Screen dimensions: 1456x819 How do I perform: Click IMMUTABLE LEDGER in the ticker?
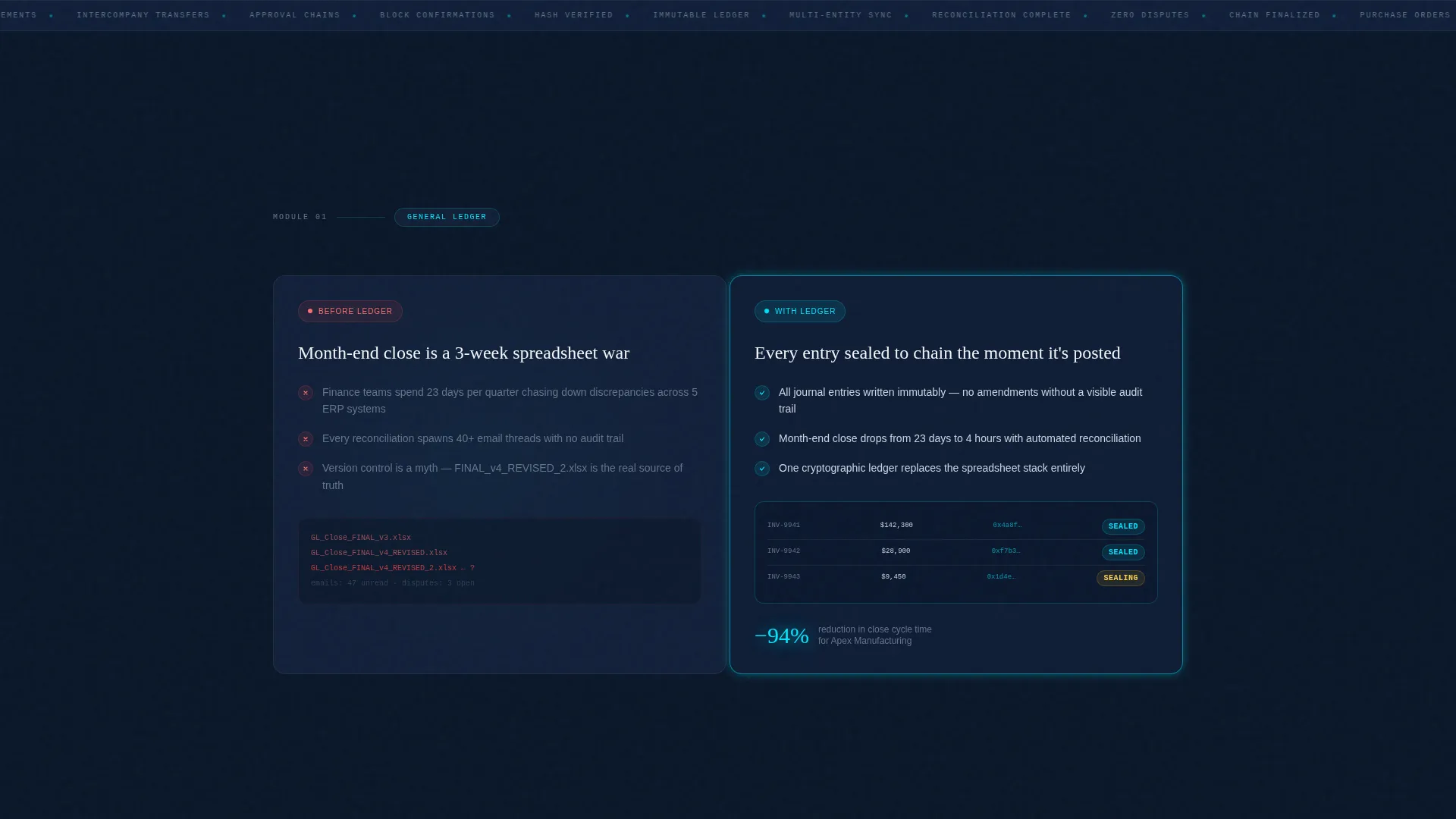(x=701, y=15)
